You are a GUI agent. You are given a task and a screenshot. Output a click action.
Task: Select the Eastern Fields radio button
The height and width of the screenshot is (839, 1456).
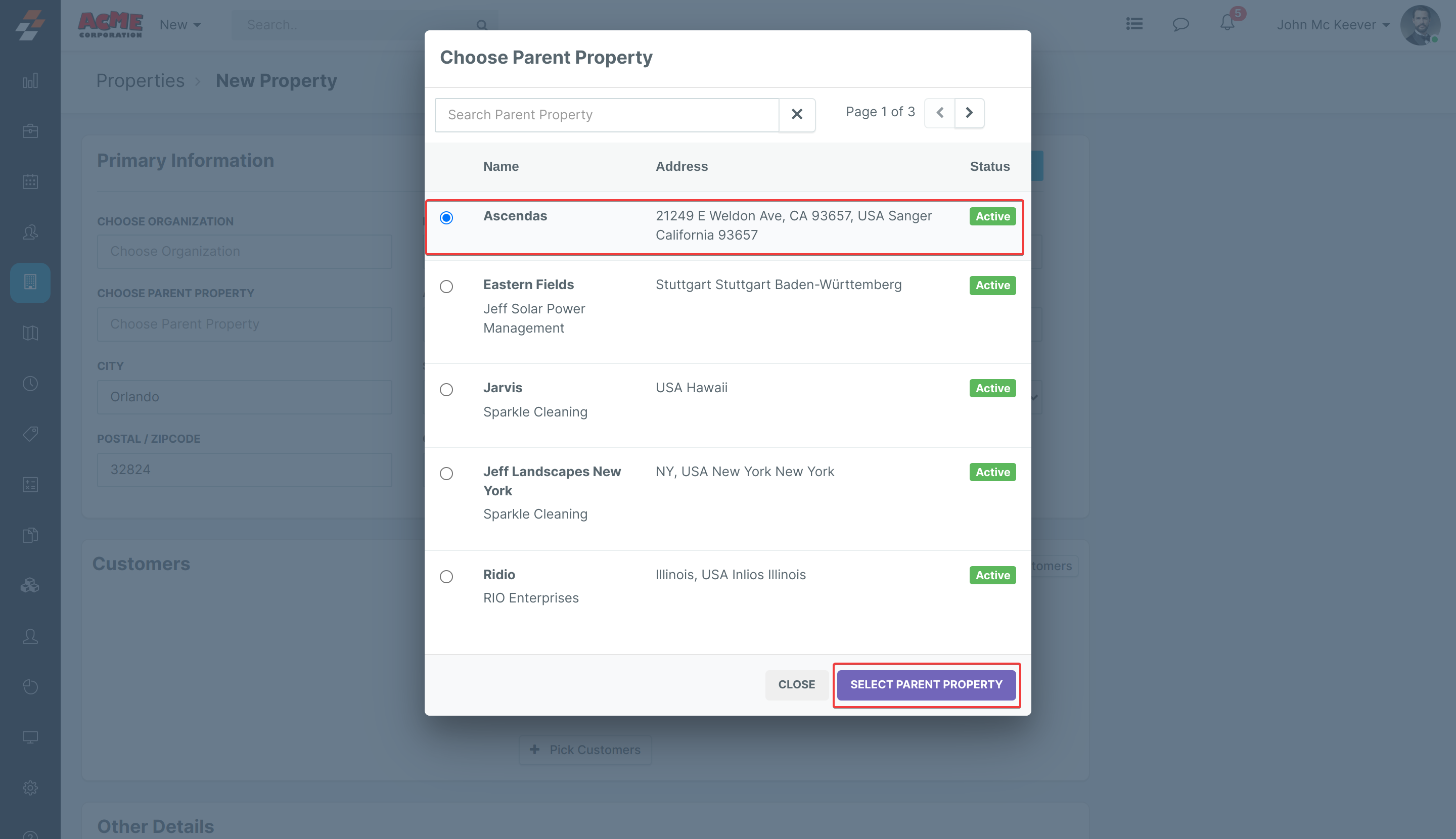pyautogui.click(x=446, y=287)
